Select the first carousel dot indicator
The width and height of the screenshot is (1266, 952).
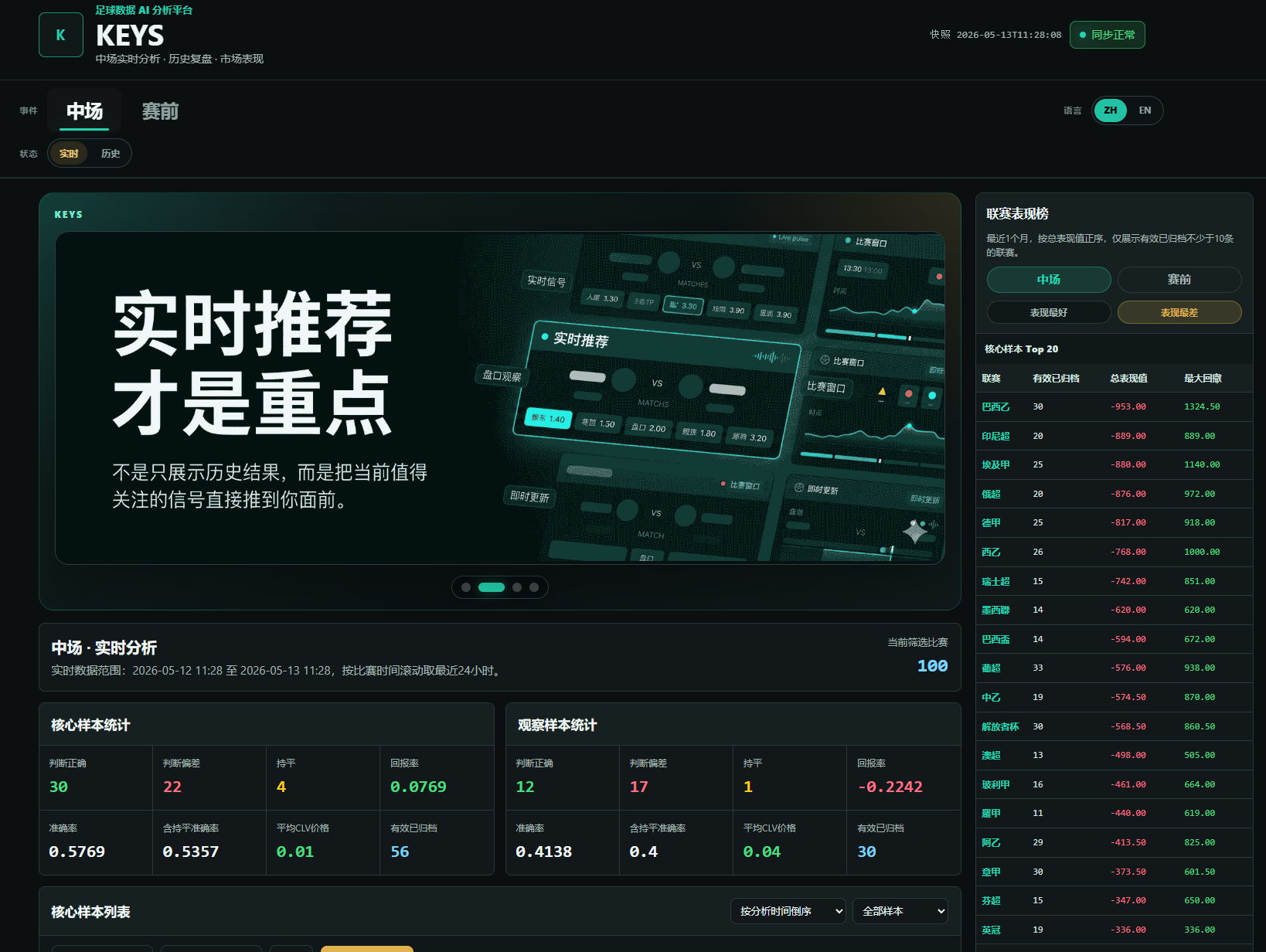pyautogui.click(x=466, y=587)
